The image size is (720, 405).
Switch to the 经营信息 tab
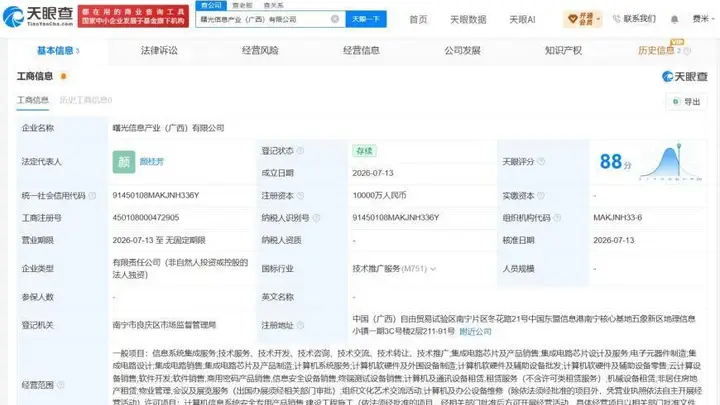(x=361, y=51)
